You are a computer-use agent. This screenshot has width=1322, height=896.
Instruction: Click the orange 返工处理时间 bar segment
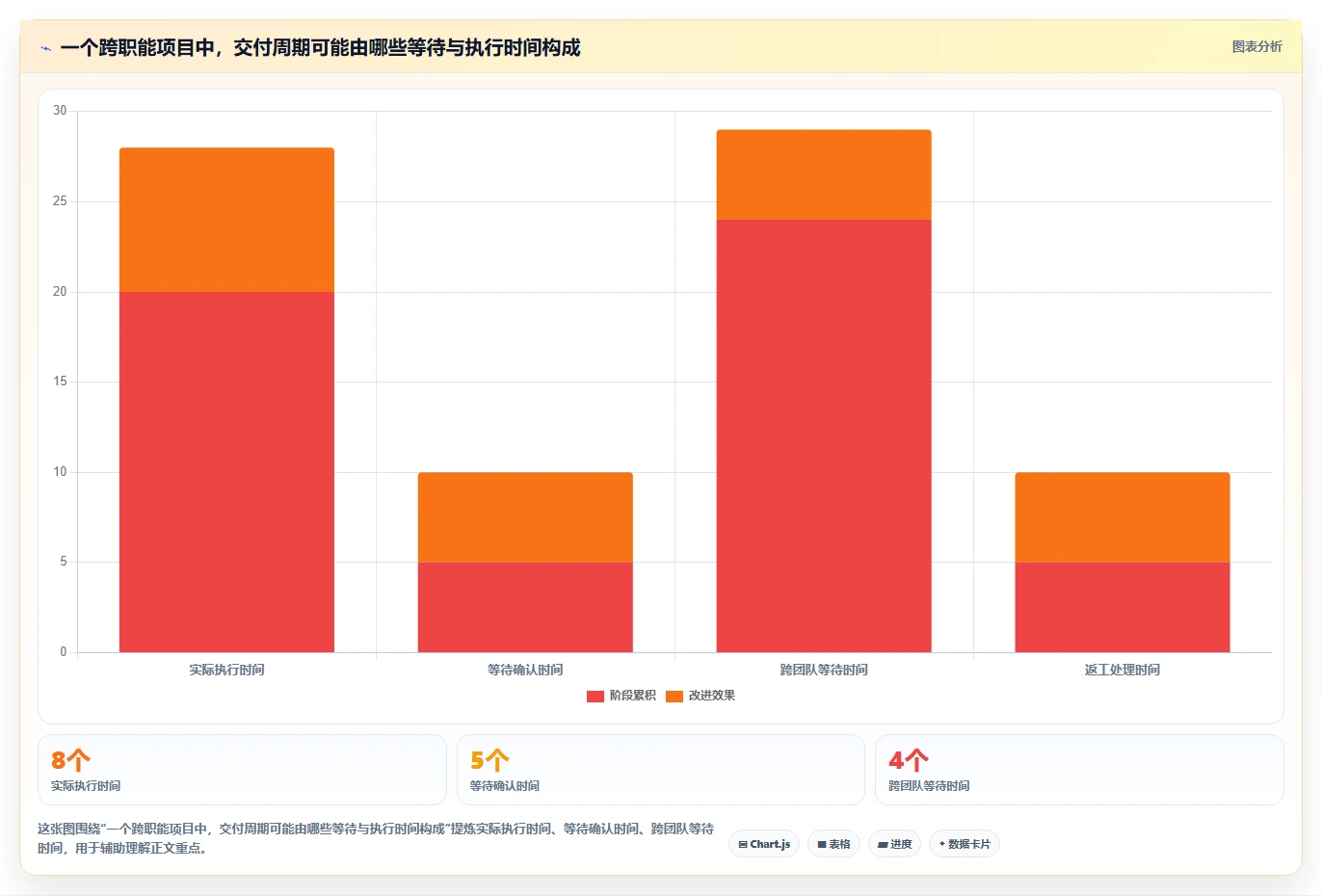[x=1123, y=517]
